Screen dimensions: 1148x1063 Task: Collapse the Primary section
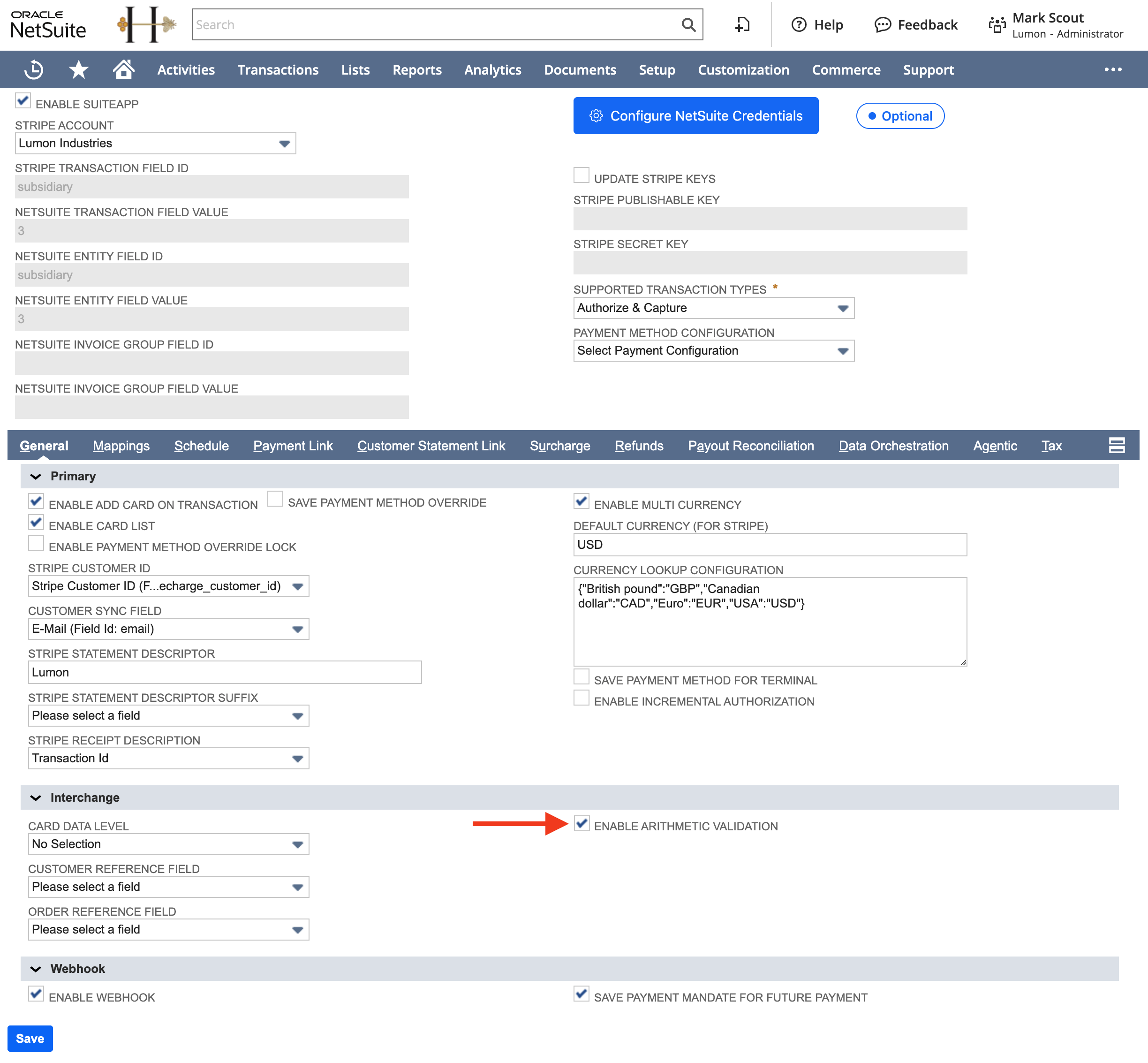tap(36, 476)
